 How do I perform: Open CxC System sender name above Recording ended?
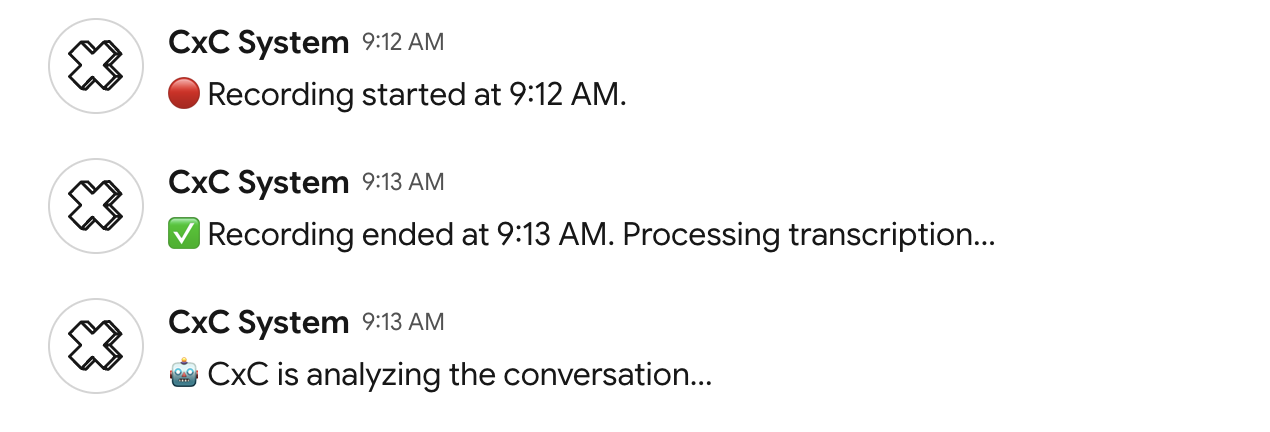click(259, 182)
